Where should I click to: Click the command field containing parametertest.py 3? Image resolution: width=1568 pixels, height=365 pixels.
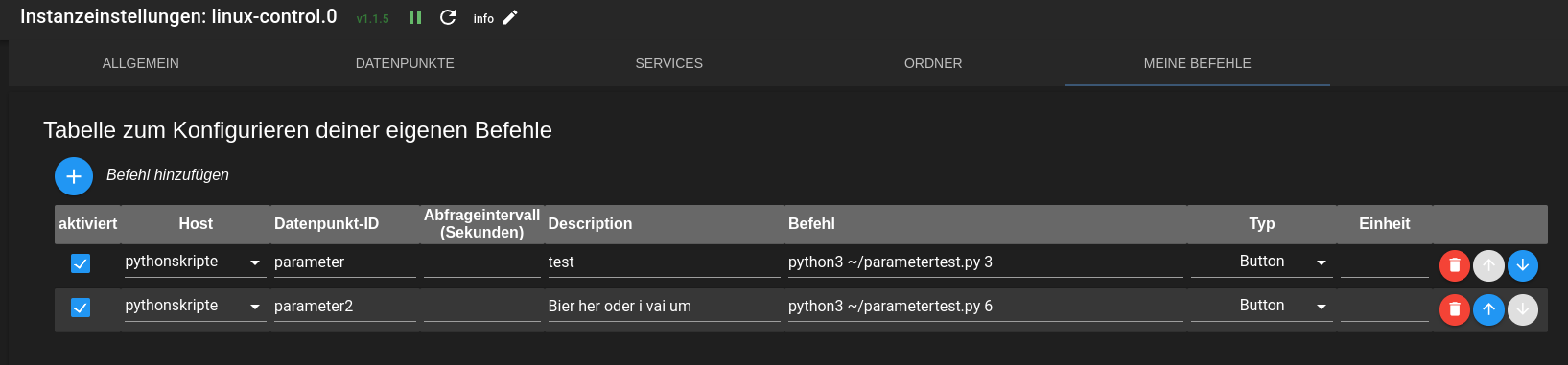click(x=986, y=262)
